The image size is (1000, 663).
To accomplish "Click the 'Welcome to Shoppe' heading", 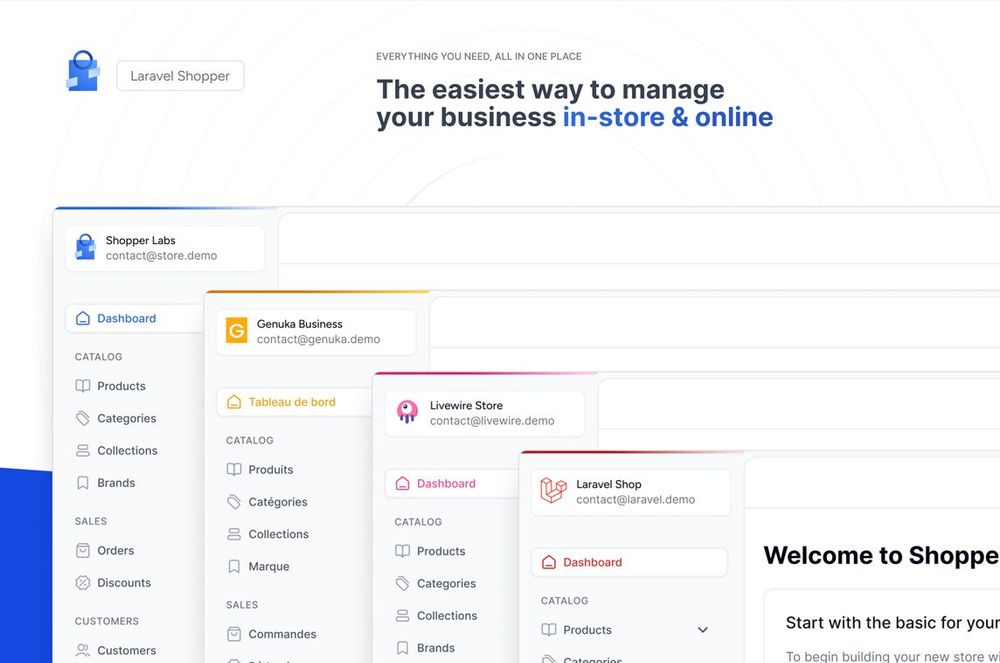I will [881, 555].
